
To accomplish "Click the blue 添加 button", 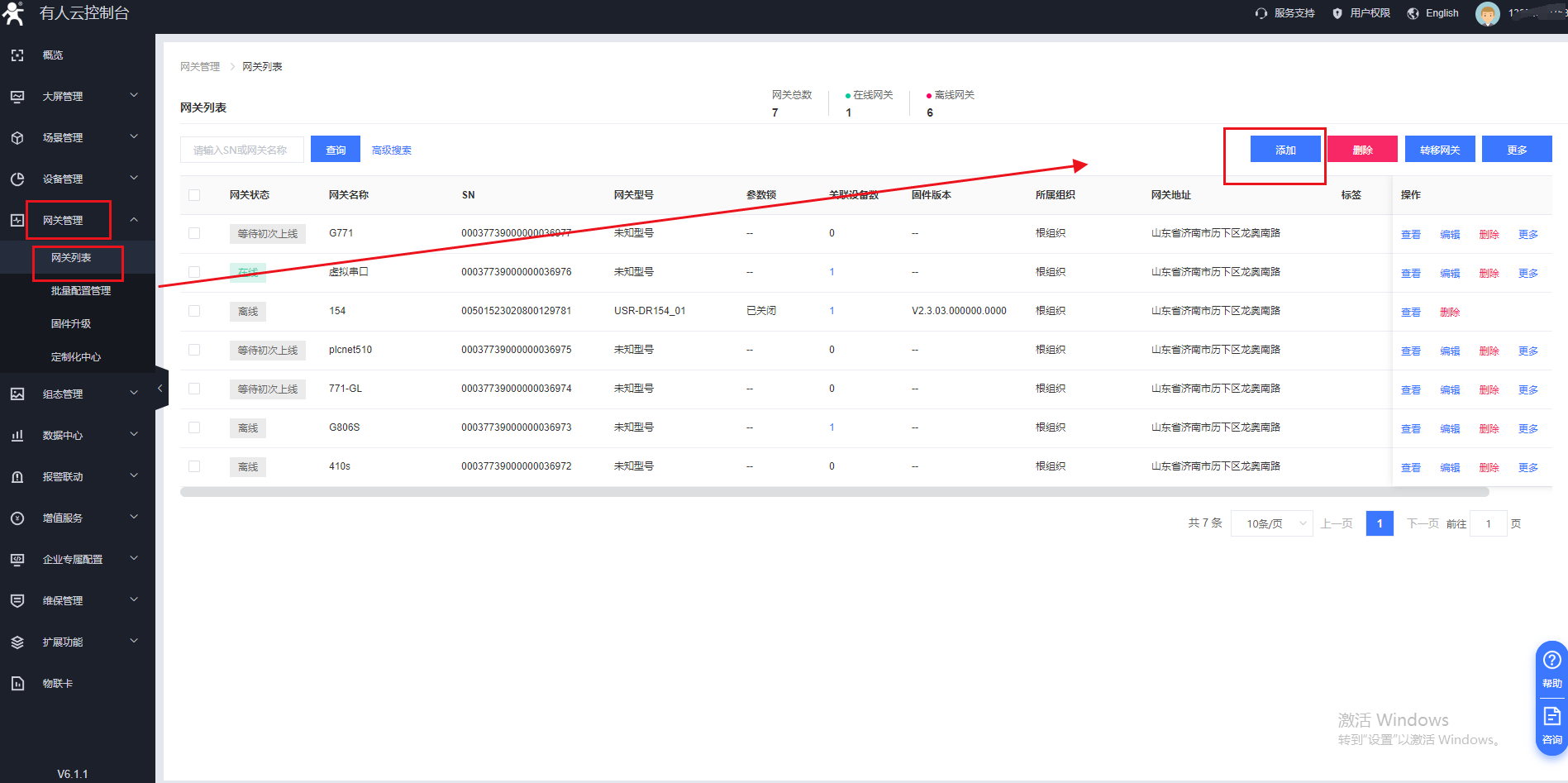I will (x=1285, y=150).
